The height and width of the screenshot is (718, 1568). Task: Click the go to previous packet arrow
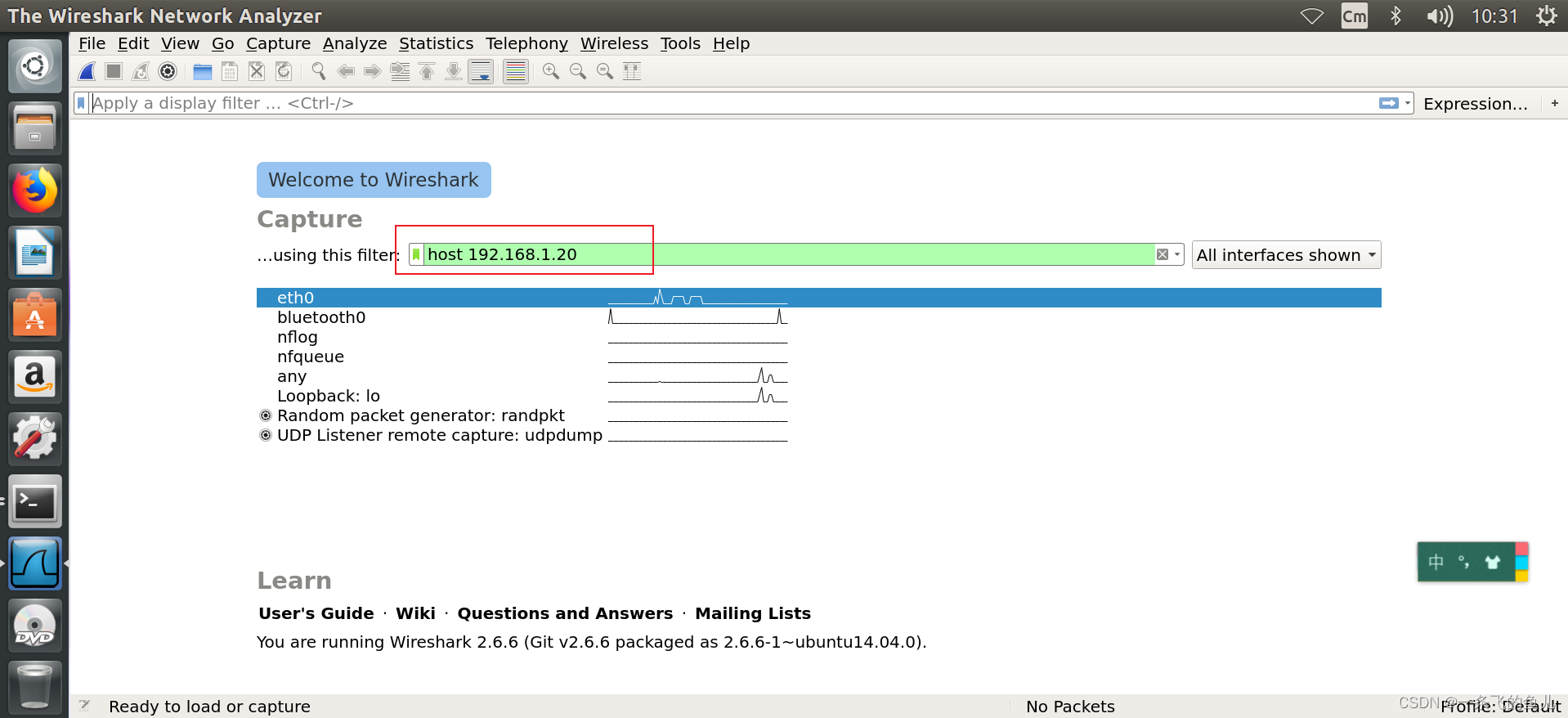coord(346,72)
